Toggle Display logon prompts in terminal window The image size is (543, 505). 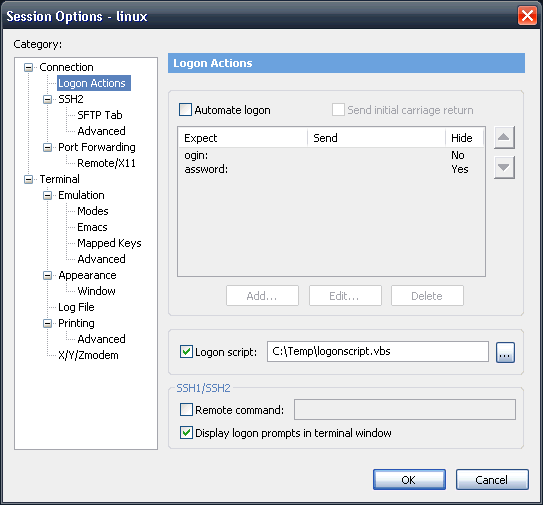186,433
